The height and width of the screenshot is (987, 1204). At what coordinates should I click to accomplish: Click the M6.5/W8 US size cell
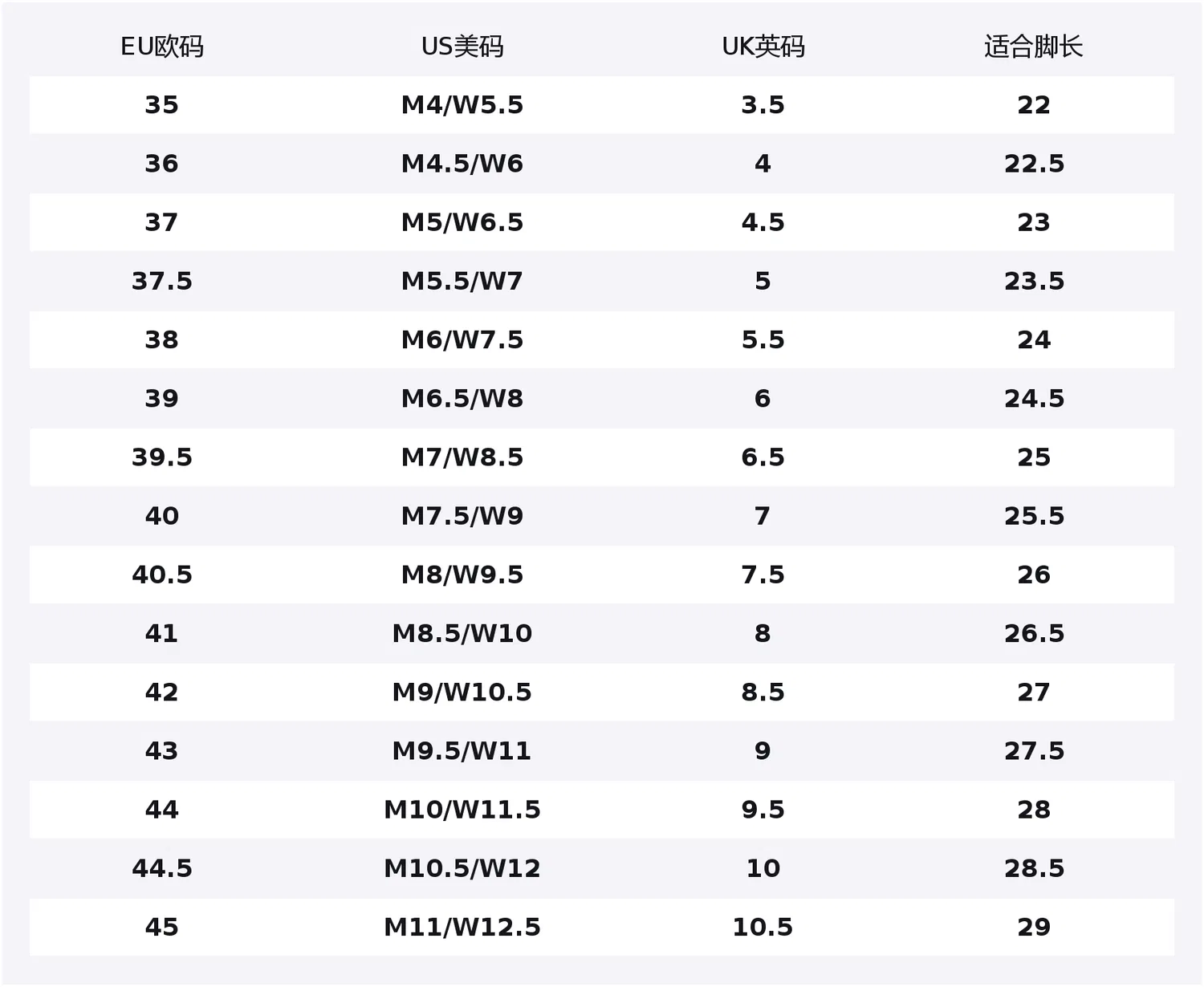point(462,398)
